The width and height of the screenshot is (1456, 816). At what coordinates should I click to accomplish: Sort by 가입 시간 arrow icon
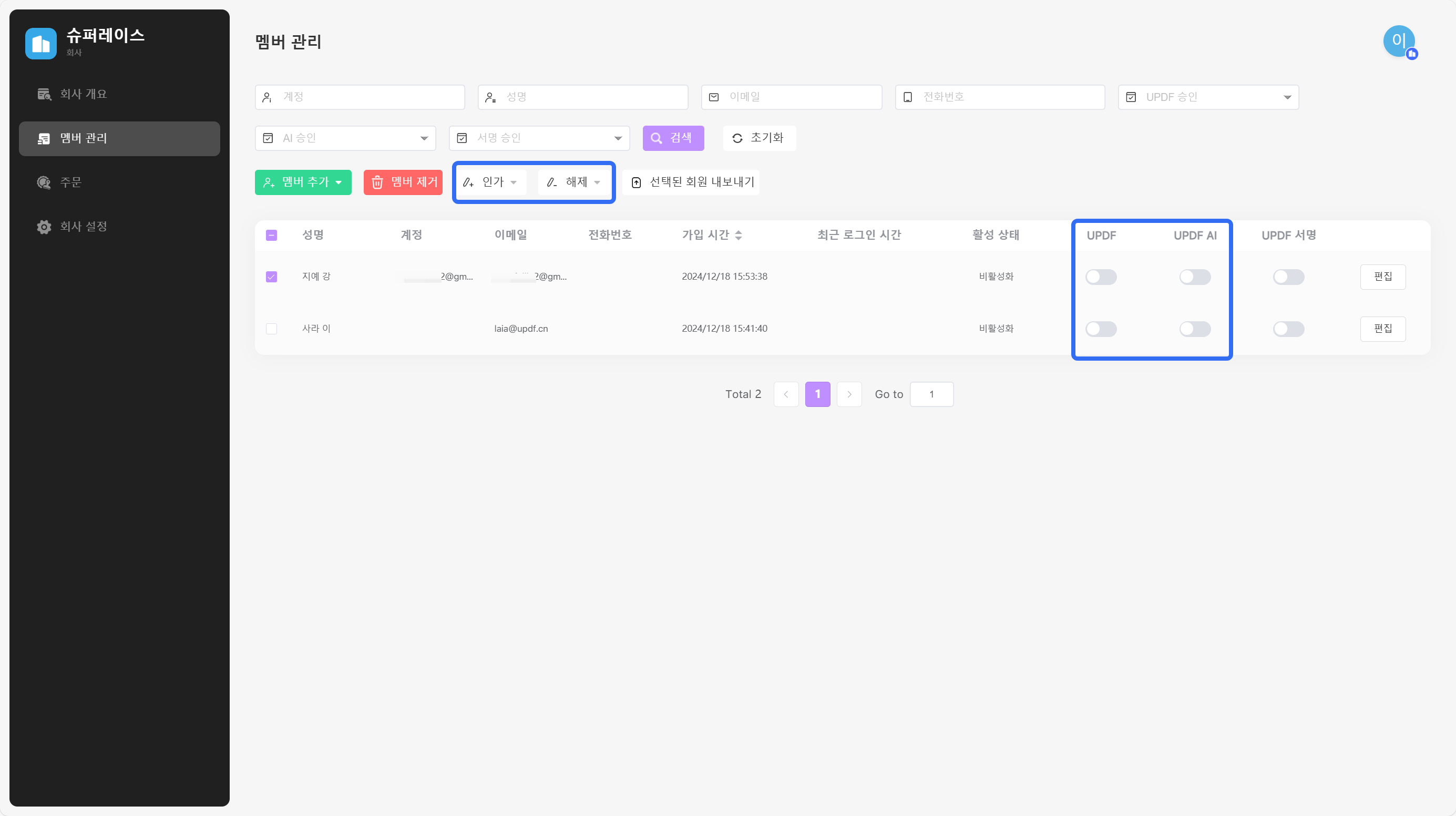point(738,235)
